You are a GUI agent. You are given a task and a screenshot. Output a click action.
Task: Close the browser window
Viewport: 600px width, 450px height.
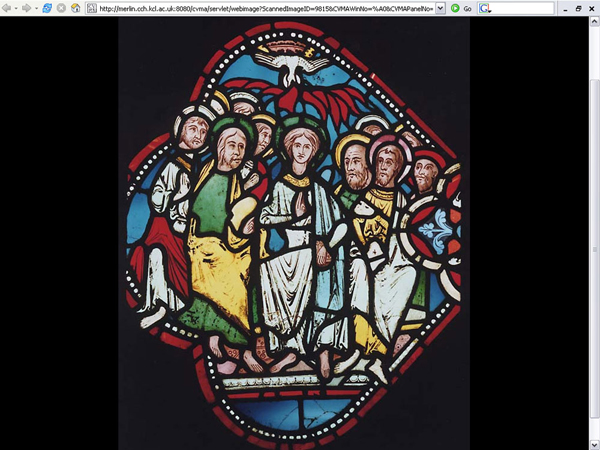click(x=591, y=8)
